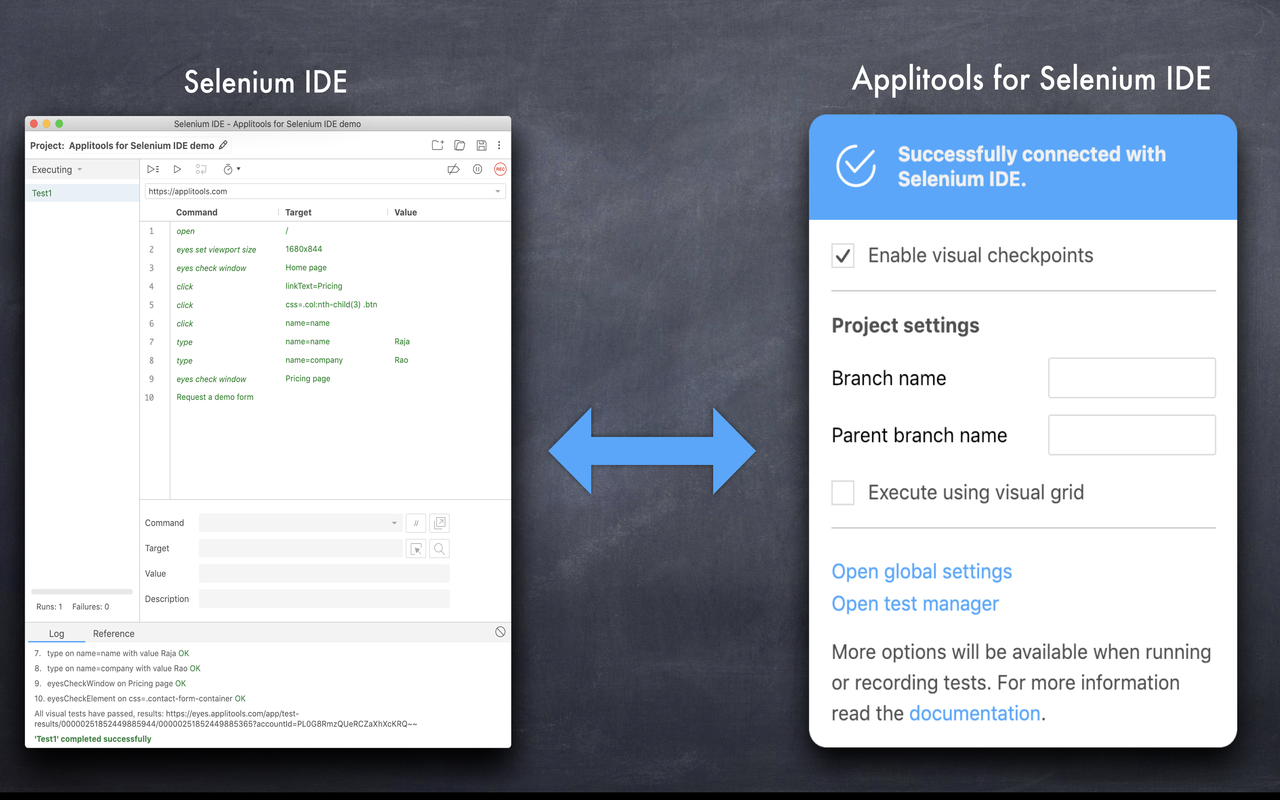
Task: Select 'Request a demo form' row
Action: pos(325,397)
